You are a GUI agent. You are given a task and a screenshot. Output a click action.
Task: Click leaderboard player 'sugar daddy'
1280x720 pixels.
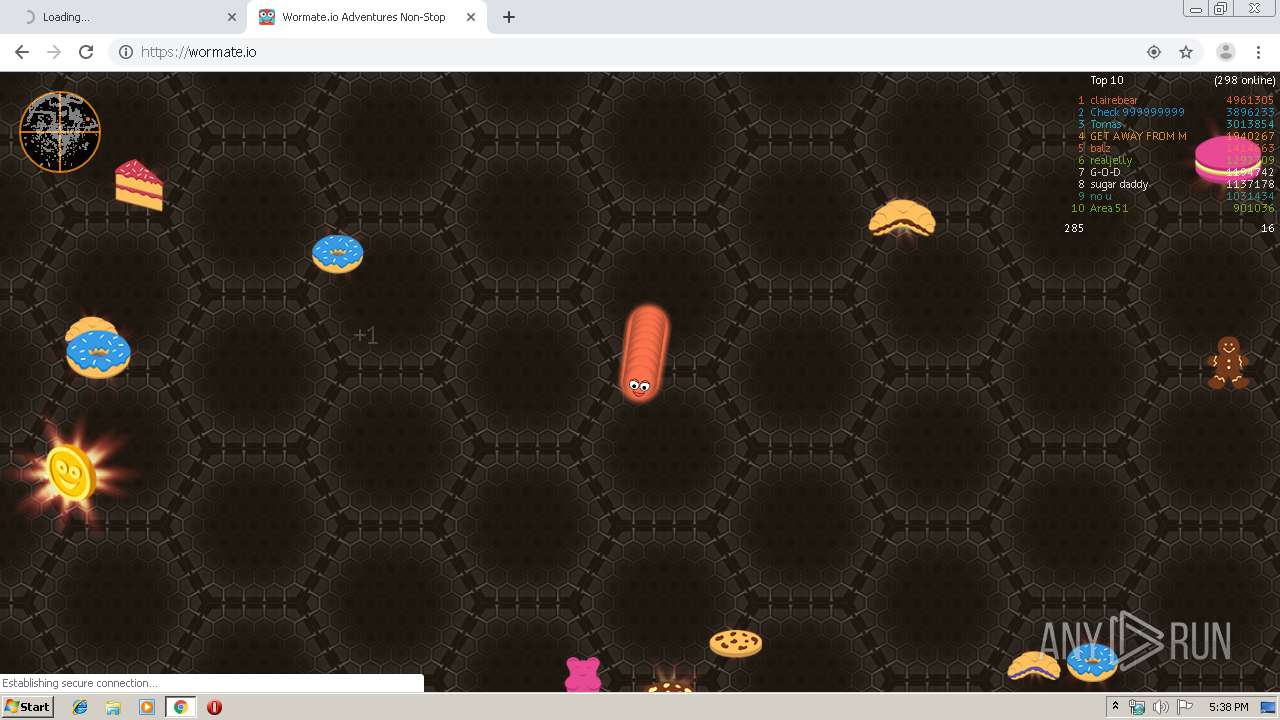coord(1119,184)
